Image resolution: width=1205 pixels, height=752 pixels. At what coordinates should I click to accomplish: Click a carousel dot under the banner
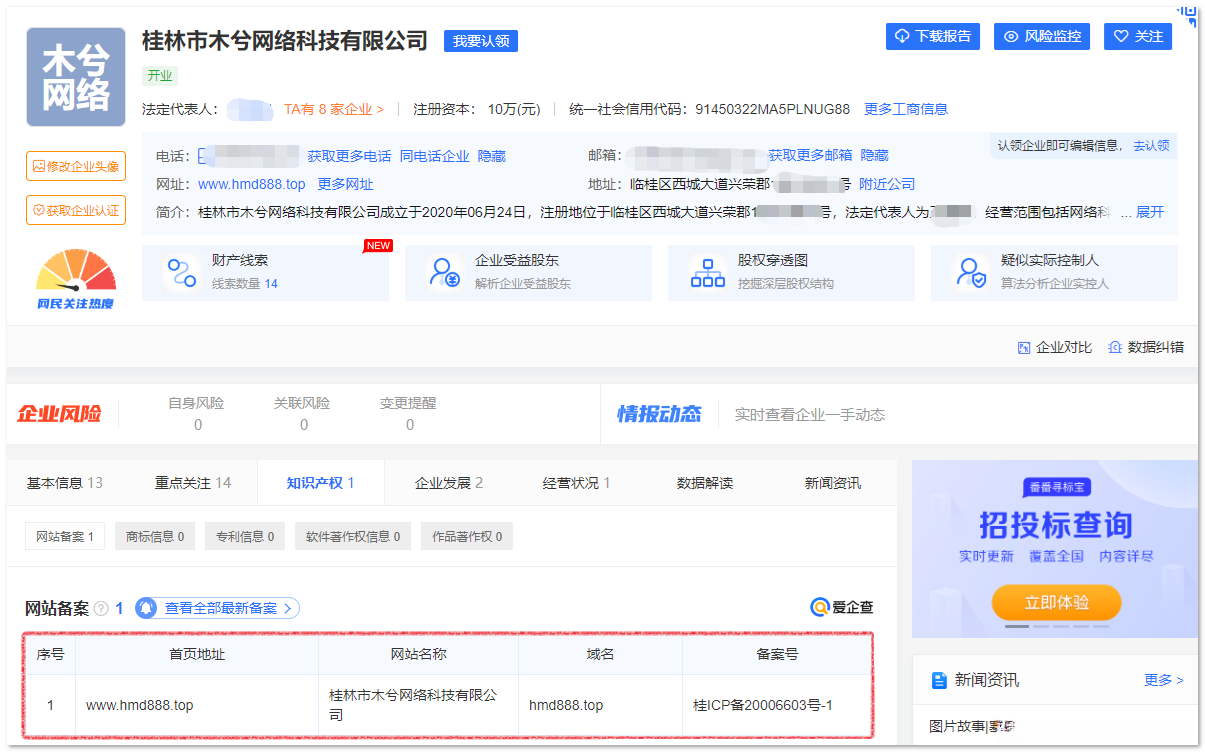tap(1015, 626)
